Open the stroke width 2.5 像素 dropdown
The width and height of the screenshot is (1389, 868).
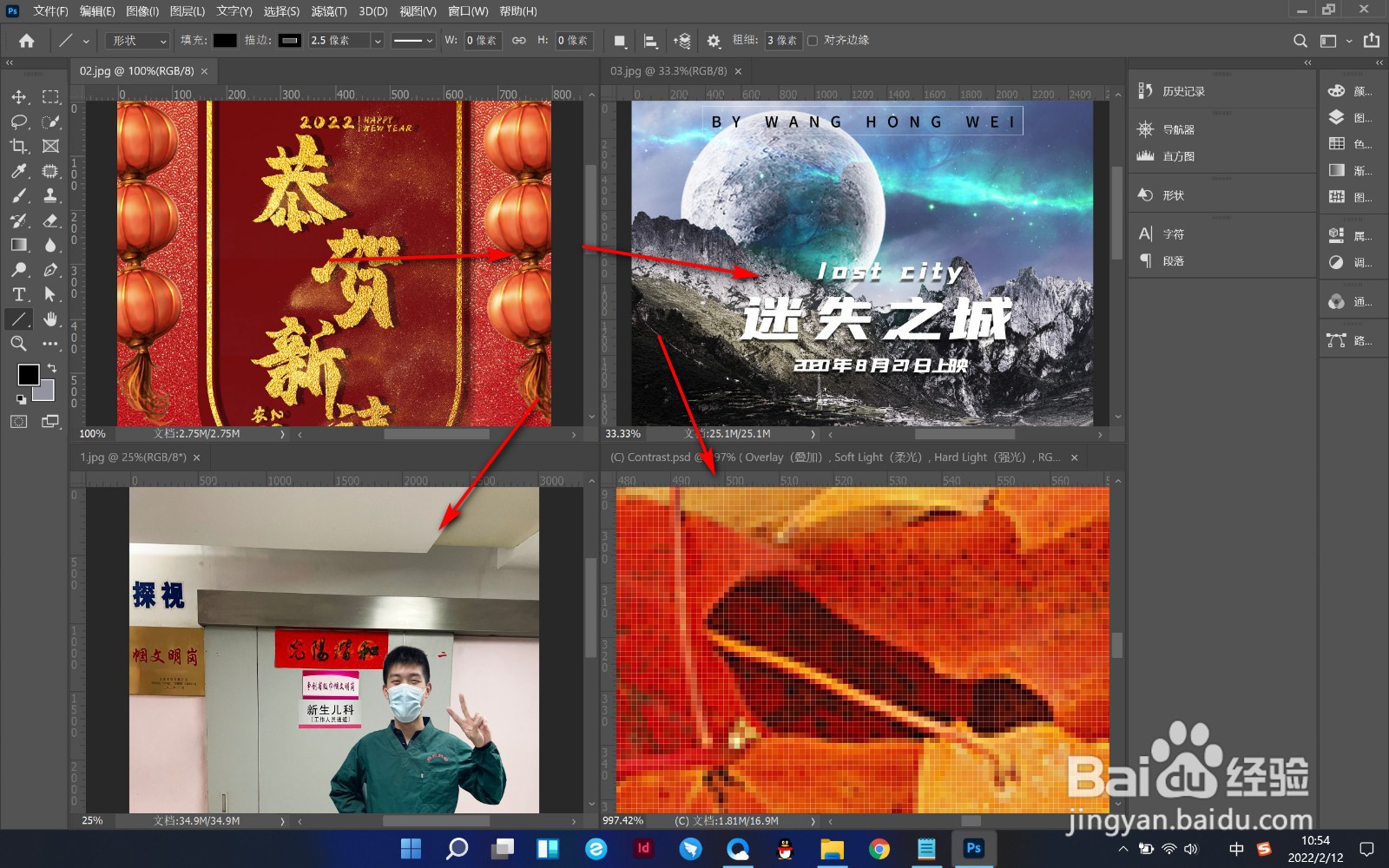point(377,41)
